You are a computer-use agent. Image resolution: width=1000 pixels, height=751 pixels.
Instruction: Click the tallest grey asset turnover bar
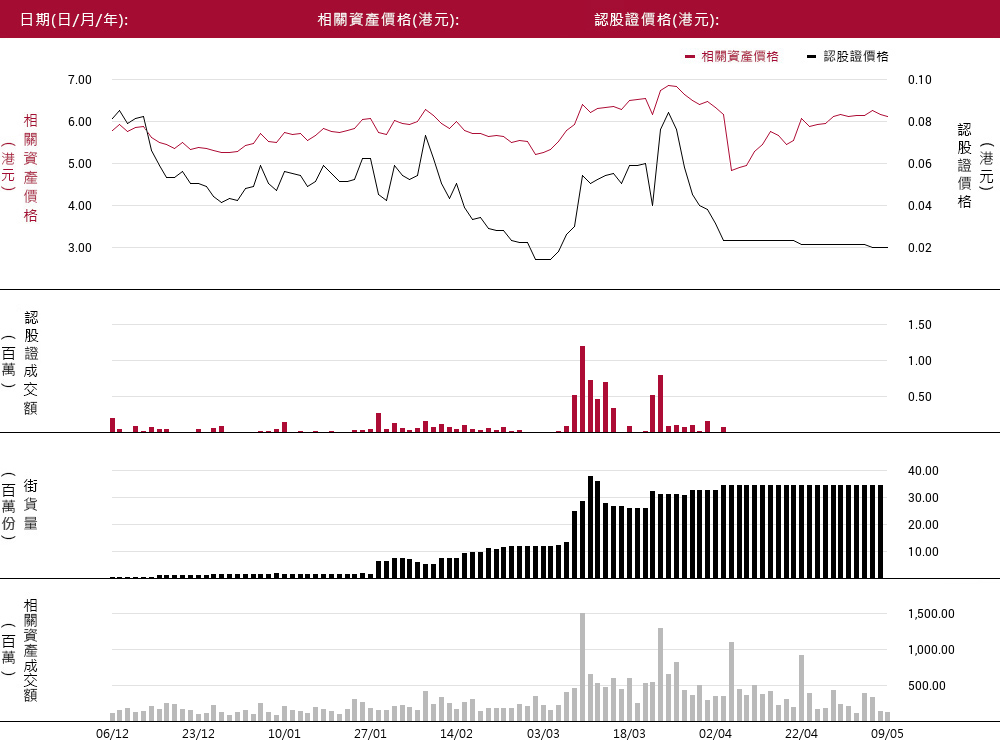[582, 667]
